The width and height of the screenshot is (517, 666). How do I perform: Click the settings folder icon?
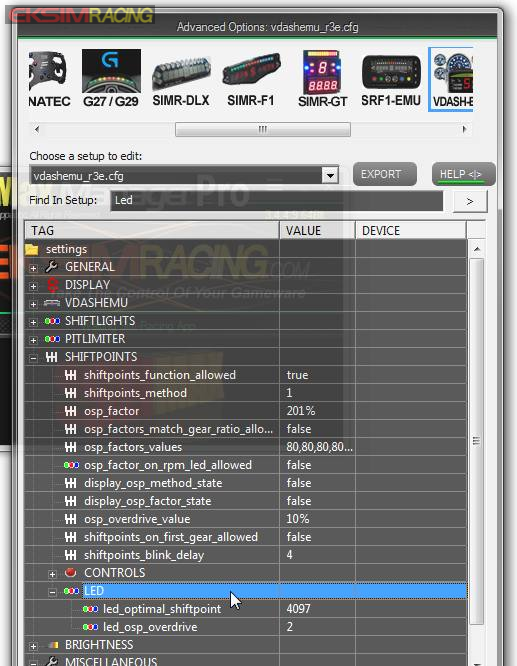(x=32, y=249)
